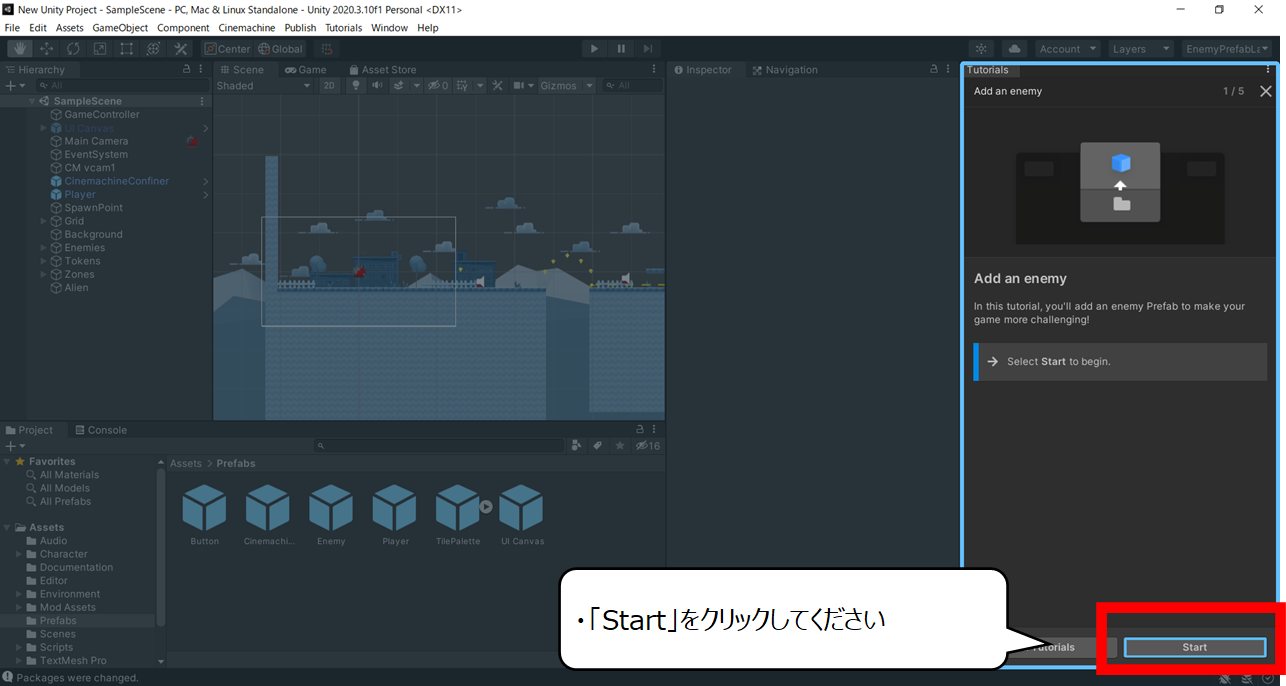Search by label tag icon in the Project panel

pos(598,446)
